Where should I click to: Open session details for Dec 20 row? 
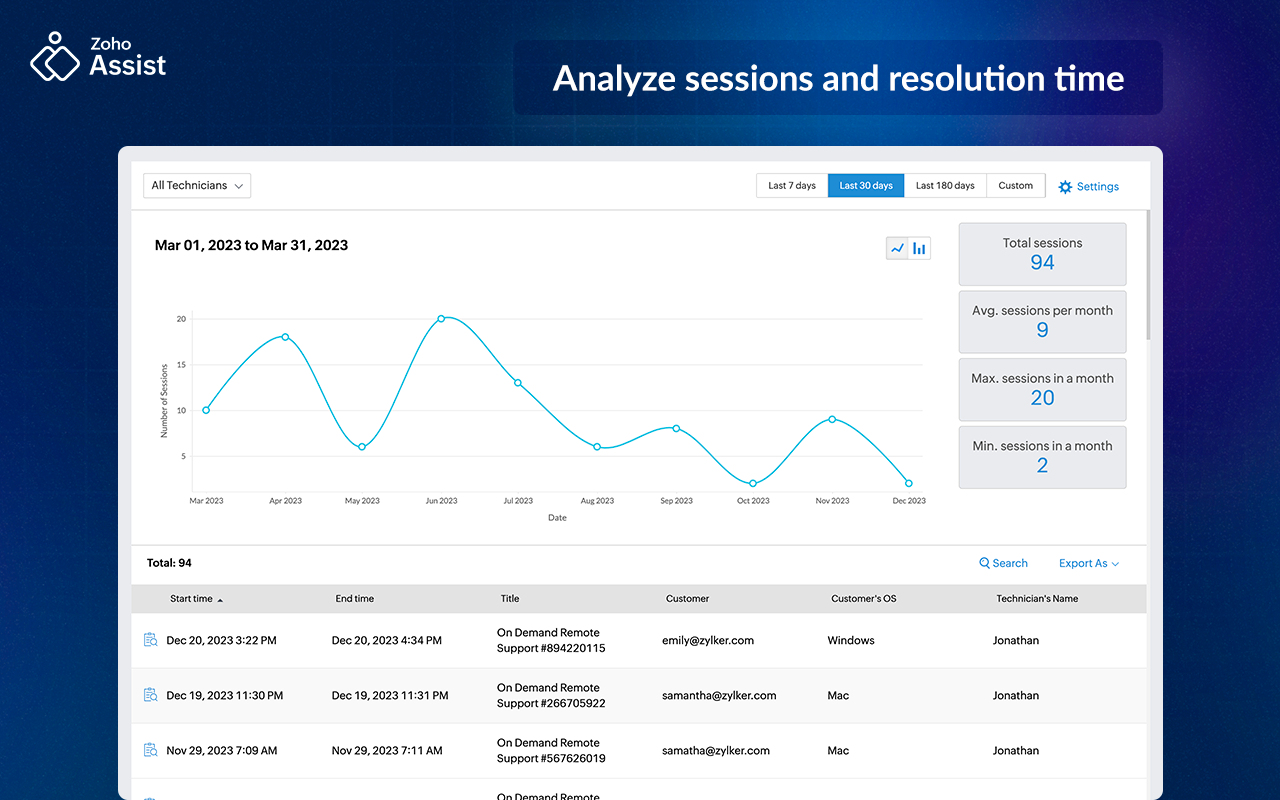coord(151,640)
